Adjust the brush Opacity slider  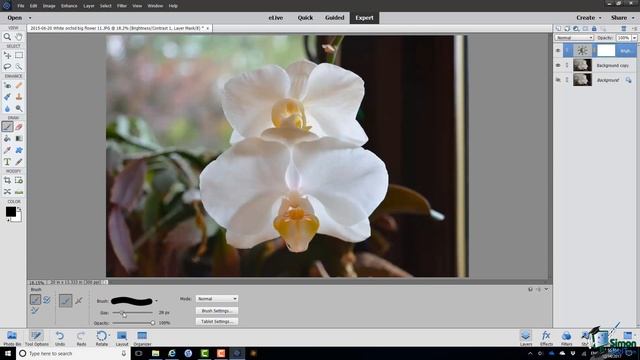pos(133,323)
